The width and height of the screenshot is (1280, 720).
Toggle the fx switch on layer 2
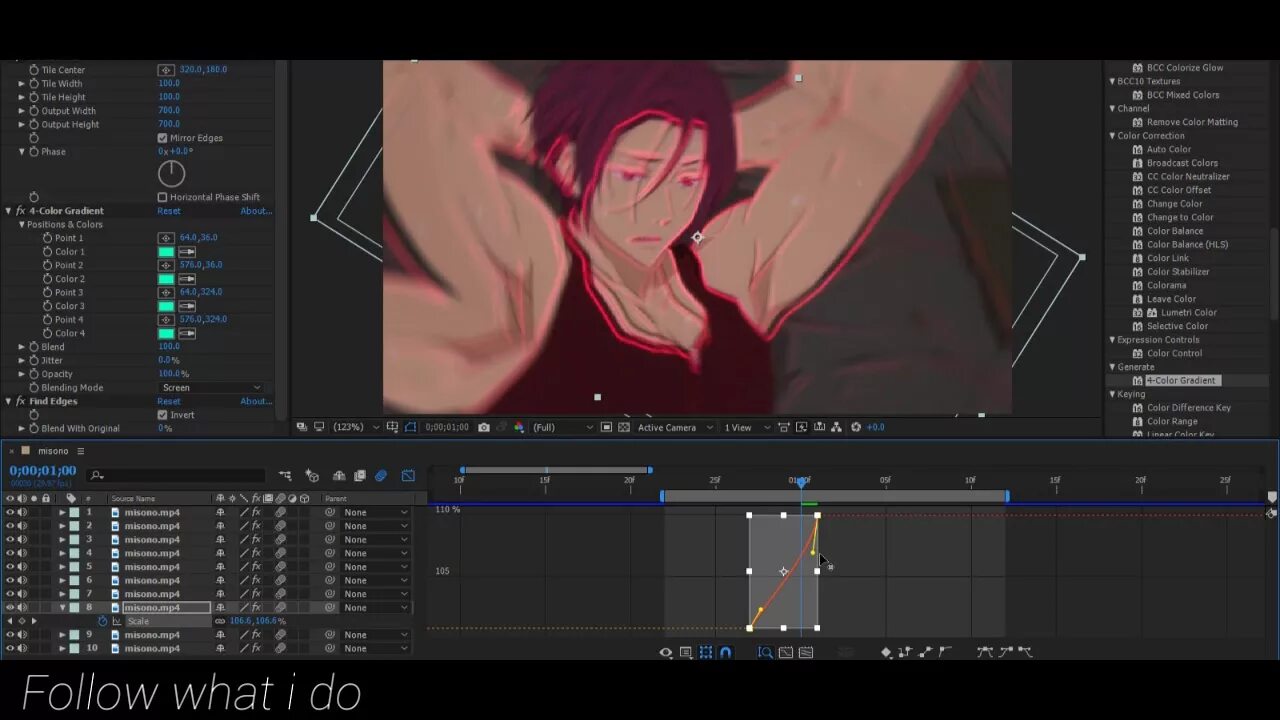[256, 526]
